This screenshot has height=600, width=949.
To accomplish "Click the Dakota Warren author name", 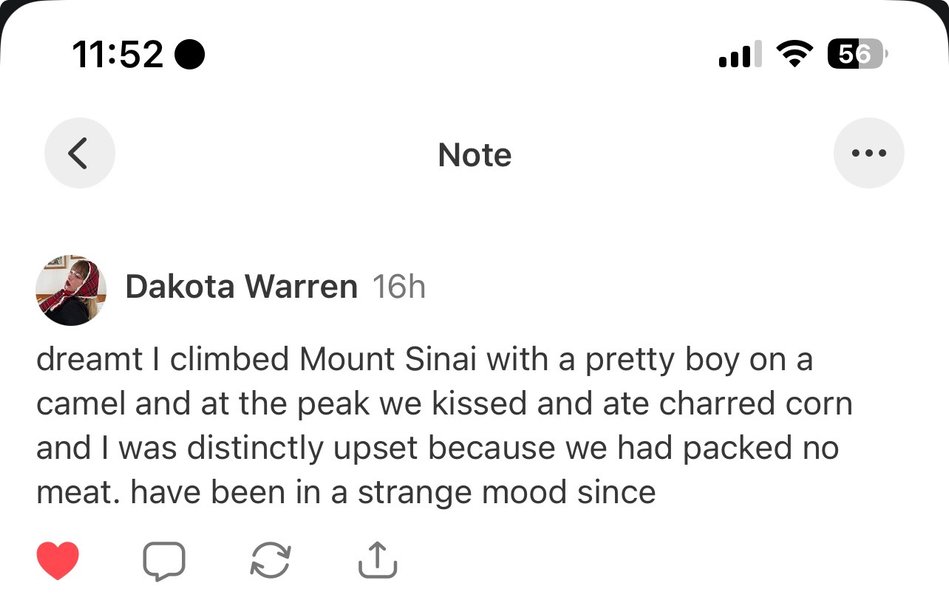I will click(240, 288).
